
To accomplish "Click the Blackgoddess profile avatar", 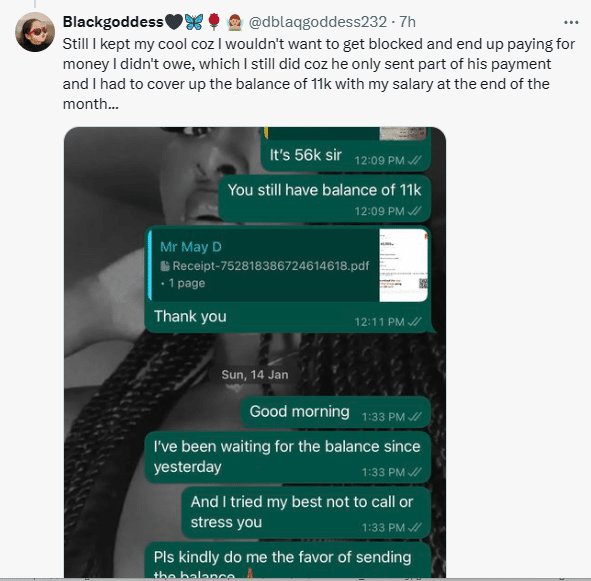I will 35,32.
